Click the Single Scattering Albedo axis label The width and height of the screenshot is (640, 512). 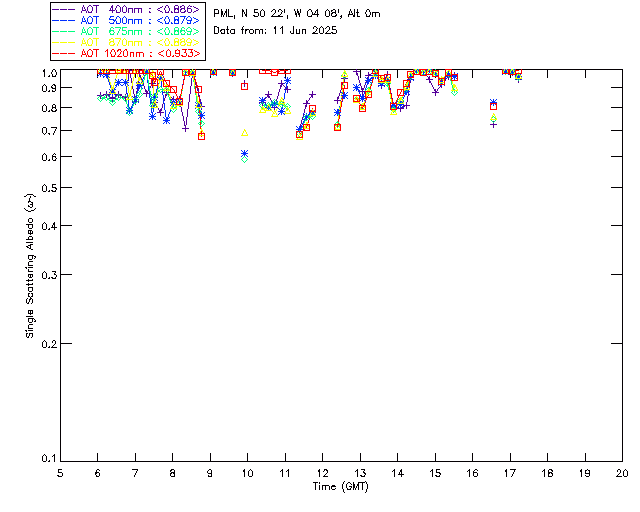pyautogui.click(x=31, y=266)
